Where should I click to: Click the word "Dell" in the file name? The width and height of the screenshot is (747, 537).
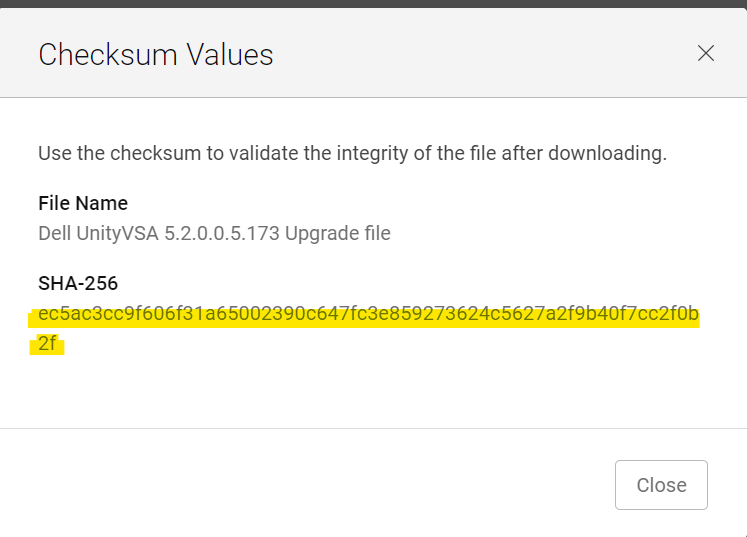(x=54, y=233)
